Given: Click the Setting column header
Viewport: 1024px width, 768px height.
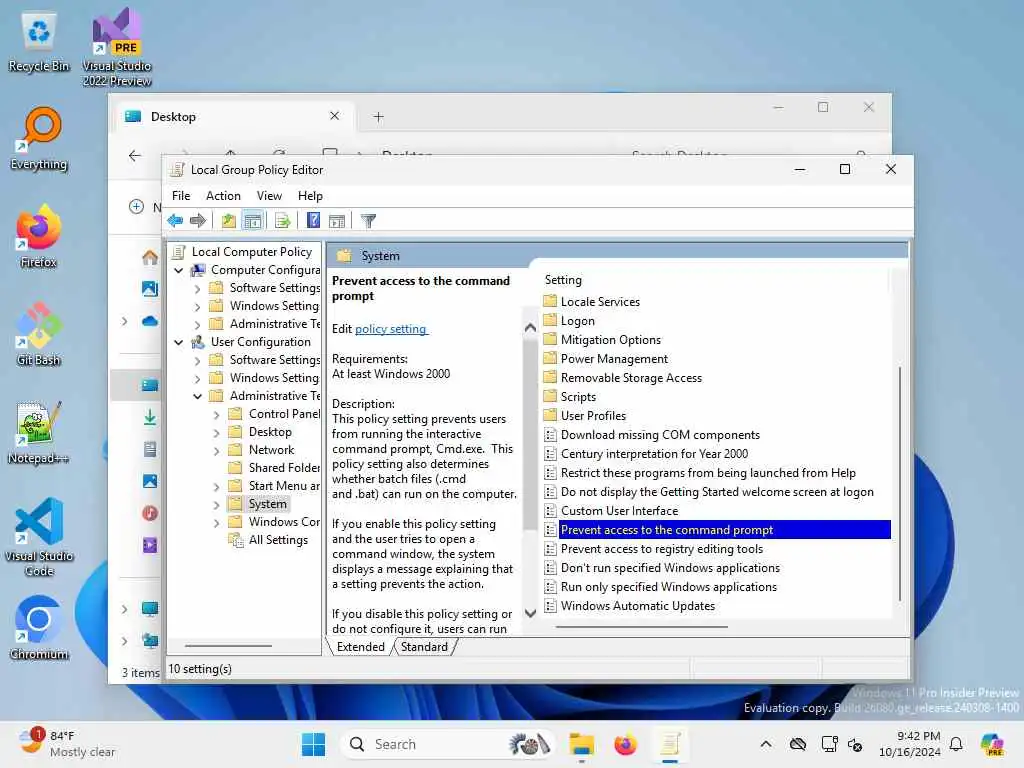Looking at the screenshot, I should pos(563,280).
